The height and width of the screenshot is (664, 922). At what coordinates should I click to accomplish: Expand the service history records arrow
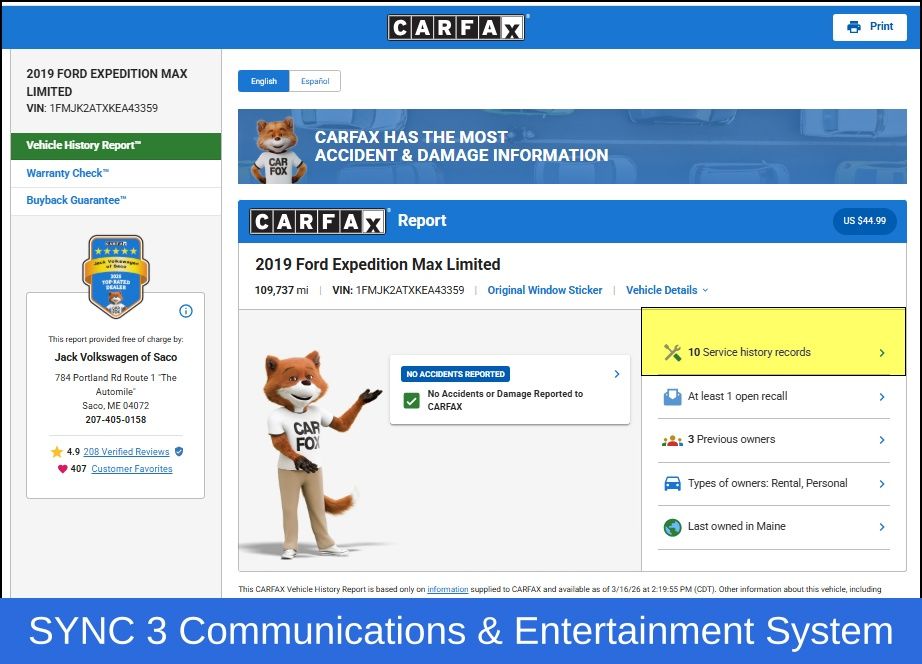[881, 353]
